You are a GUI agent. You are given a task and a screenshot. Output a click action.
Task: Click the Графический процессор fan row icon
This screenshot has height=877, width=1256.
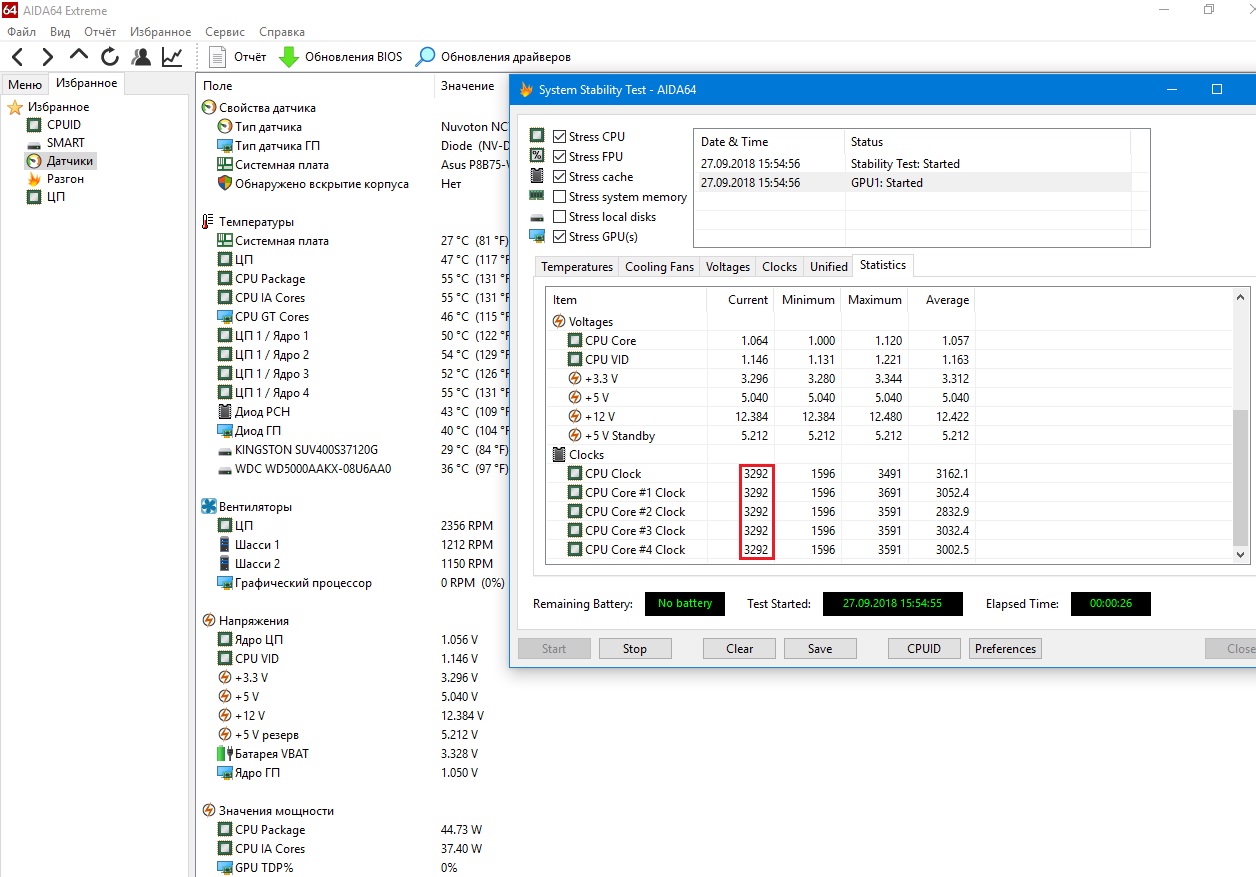coord(225,583)
